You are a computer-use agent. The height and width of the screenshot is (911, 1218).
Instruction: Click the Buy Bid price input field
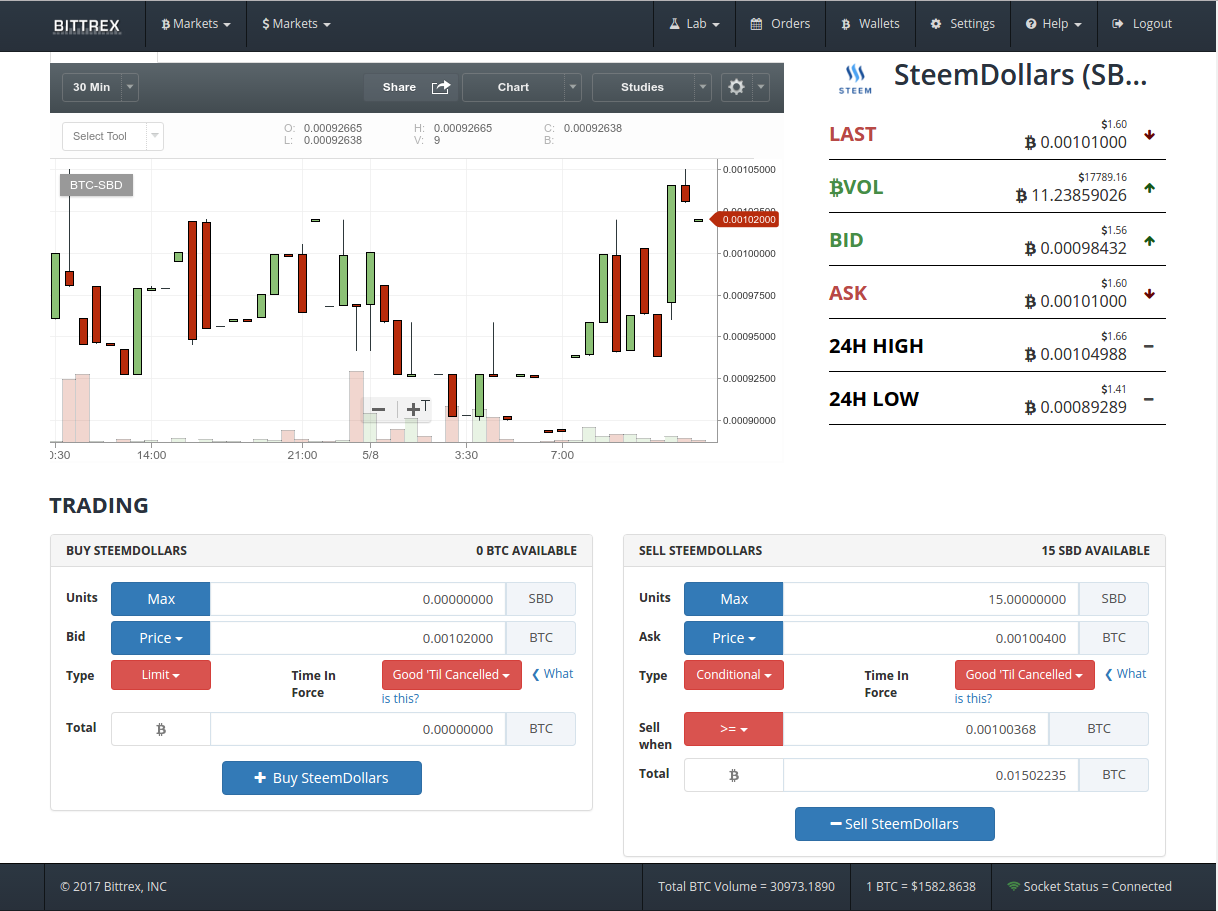pyautogui.click(x=358, y=638)
